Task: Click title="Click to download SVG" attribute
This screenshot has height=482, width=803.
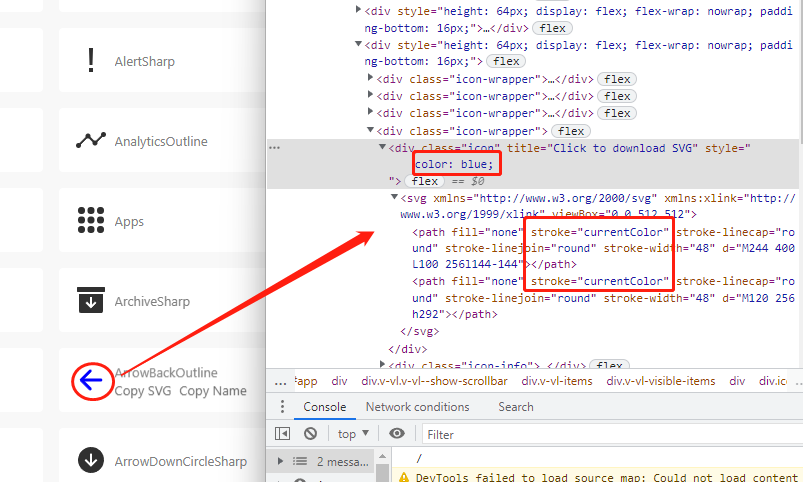Action: point(603,149)
